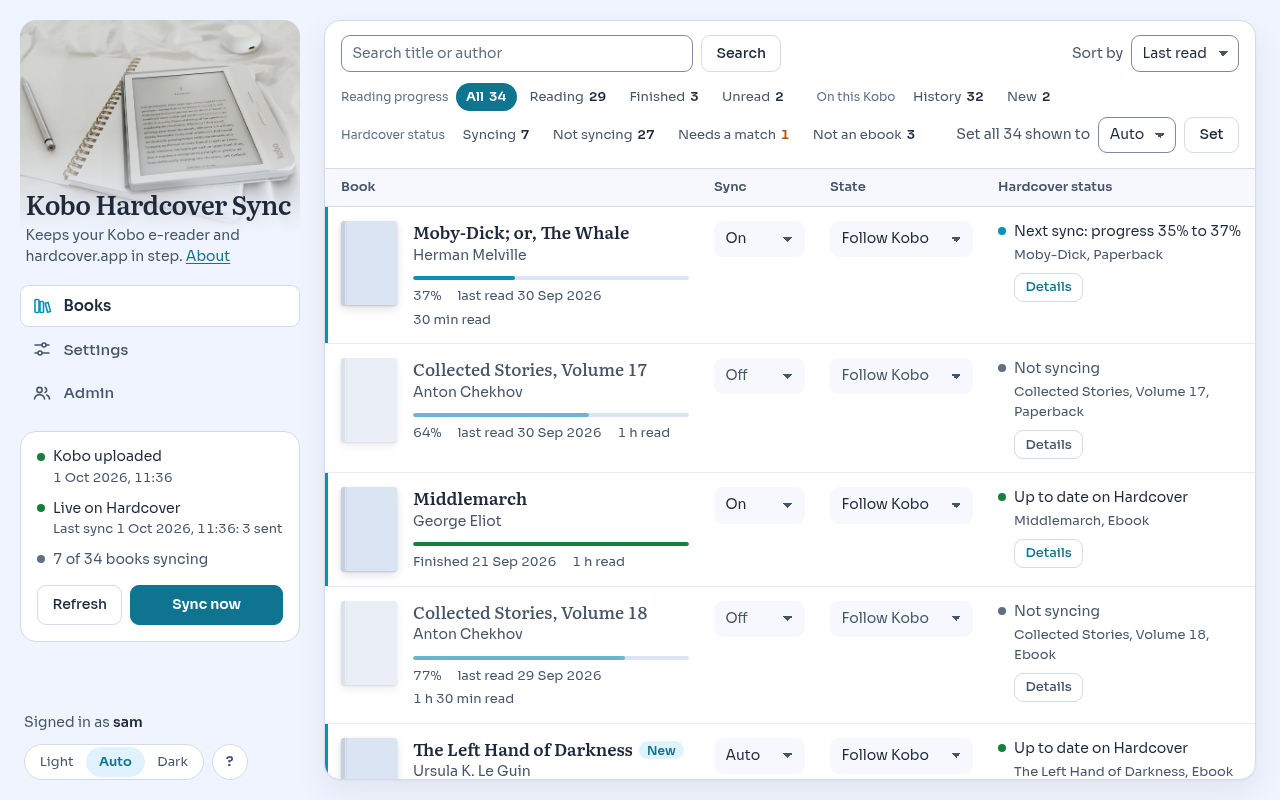Show the Finished 3 filter
The height and width of the screenshot is (800, 1280).
(664, 97)
